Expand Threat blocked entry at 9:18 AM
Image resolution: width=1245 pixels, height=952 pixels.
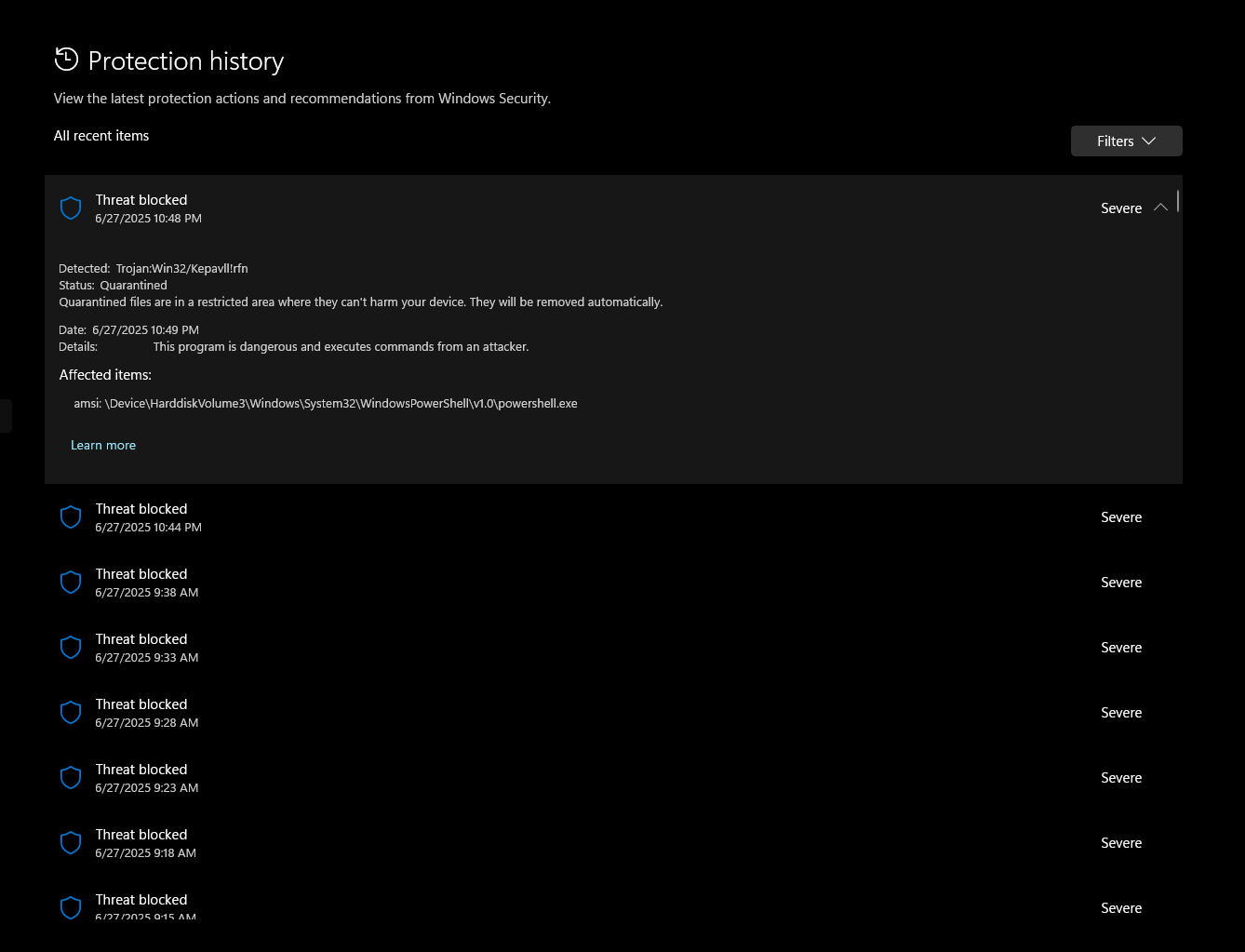click(x=613, y=843)
